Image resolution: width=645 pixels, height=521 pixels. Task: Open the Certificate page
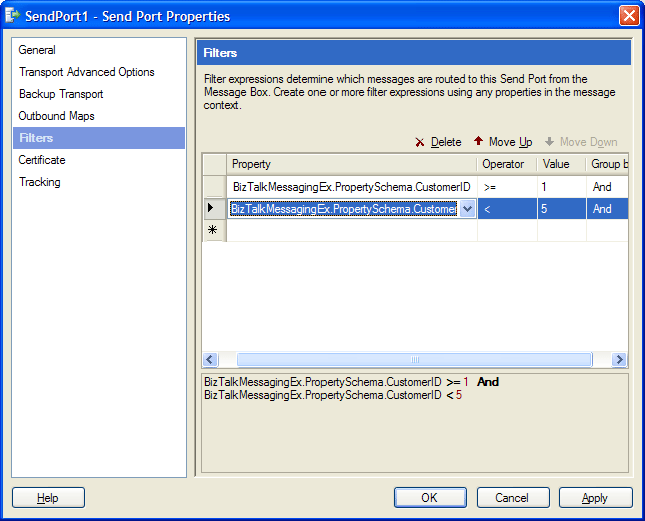tap(42, 160)
